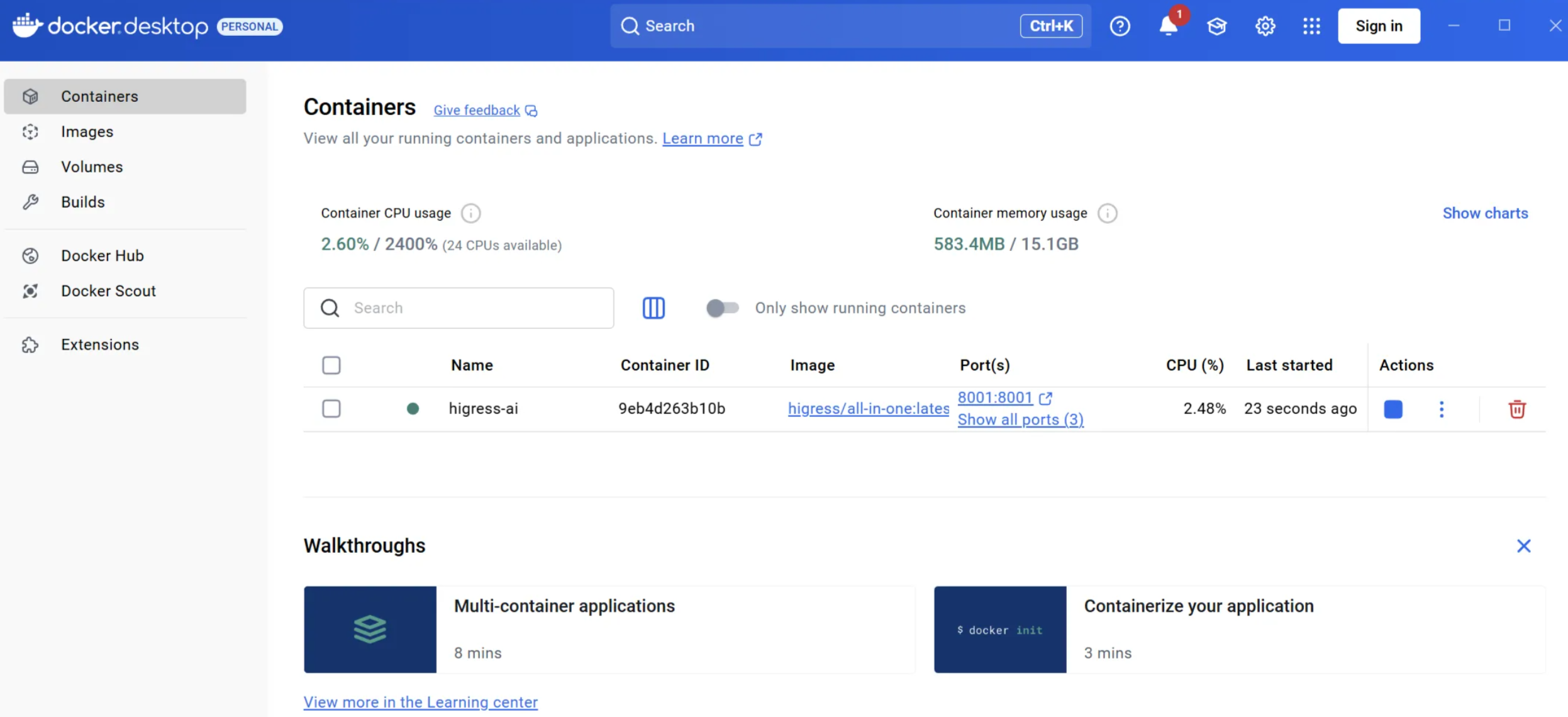
Task: Go to the Containers sidebar item
Action: pyautogui.click(x=125, y=96)
